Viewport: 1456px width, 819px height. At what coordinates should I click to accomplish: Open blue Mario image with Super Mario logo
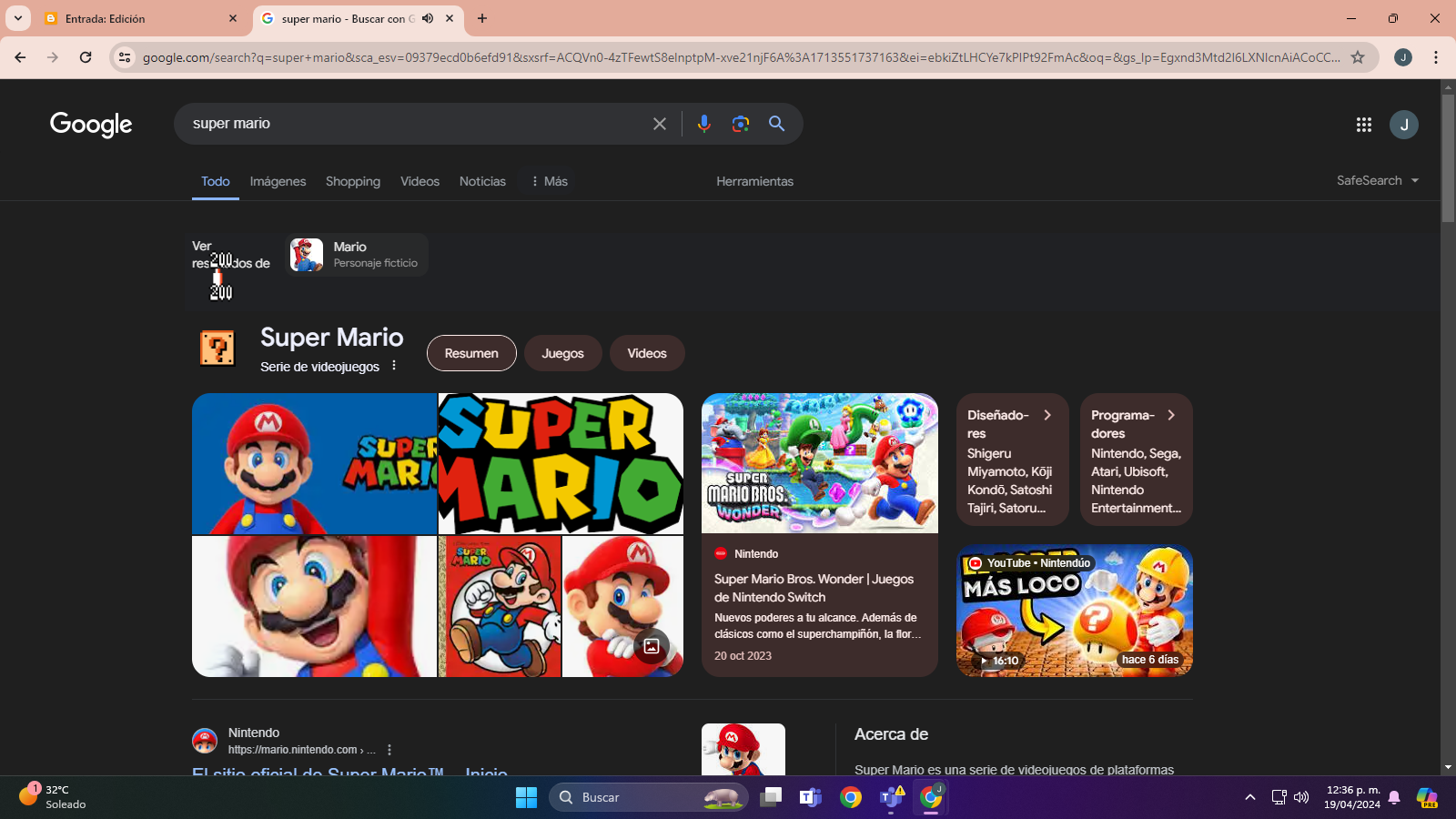click(x=315, y=463)
